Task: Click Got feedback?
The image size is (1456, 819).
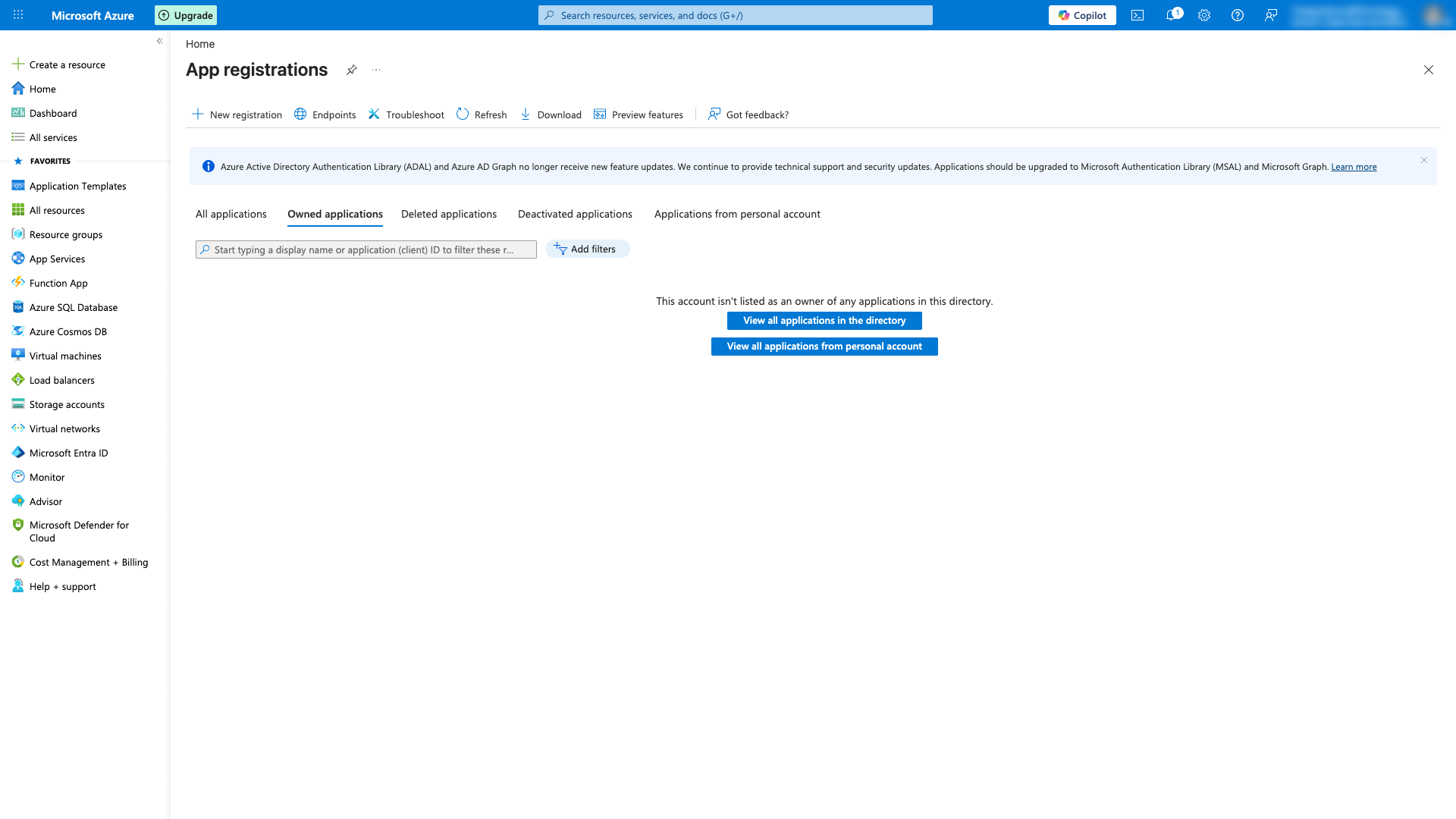Action: [x=749, y=115]
